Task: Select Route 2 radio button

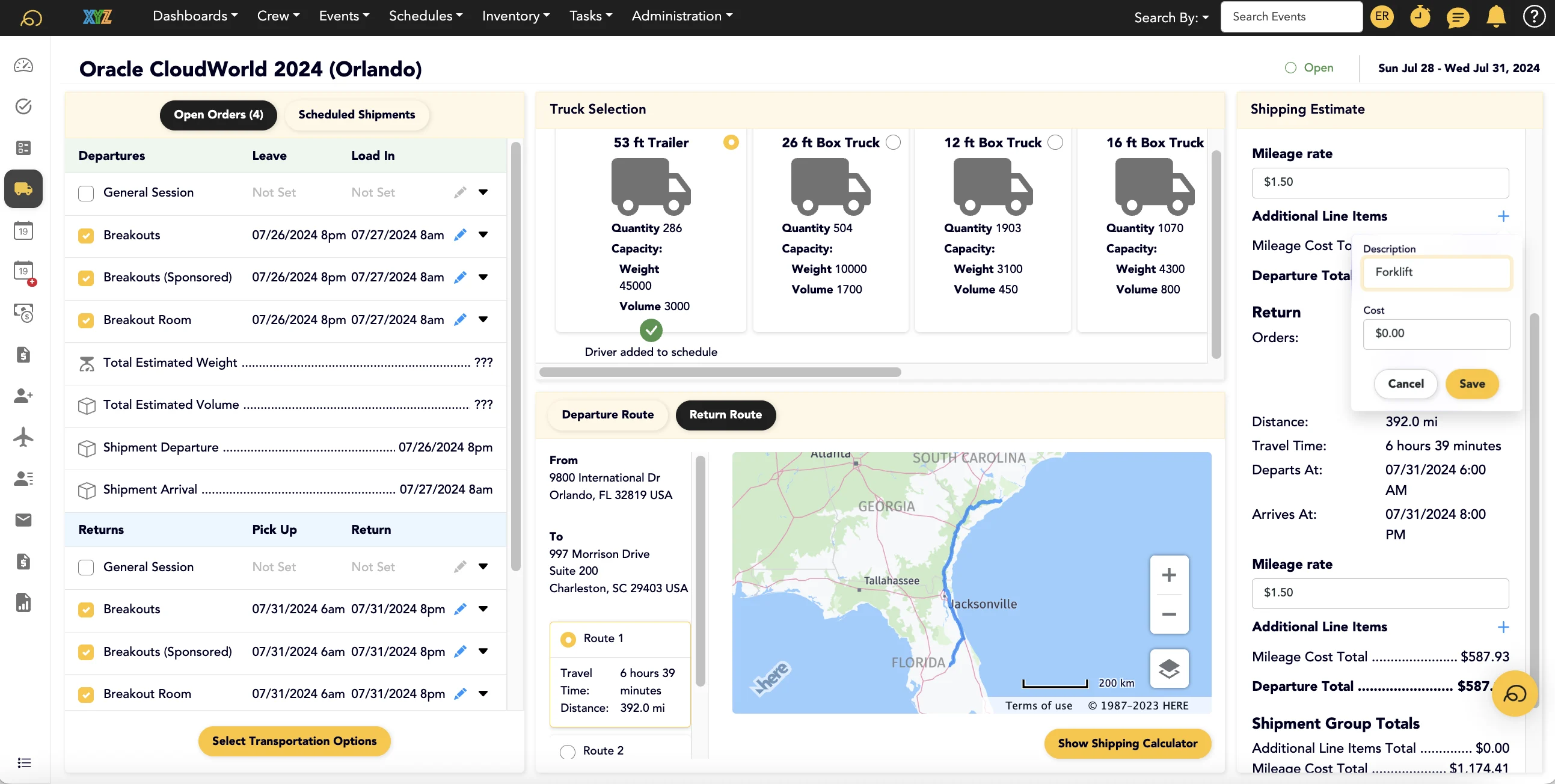Action: (x=568, y=752)
